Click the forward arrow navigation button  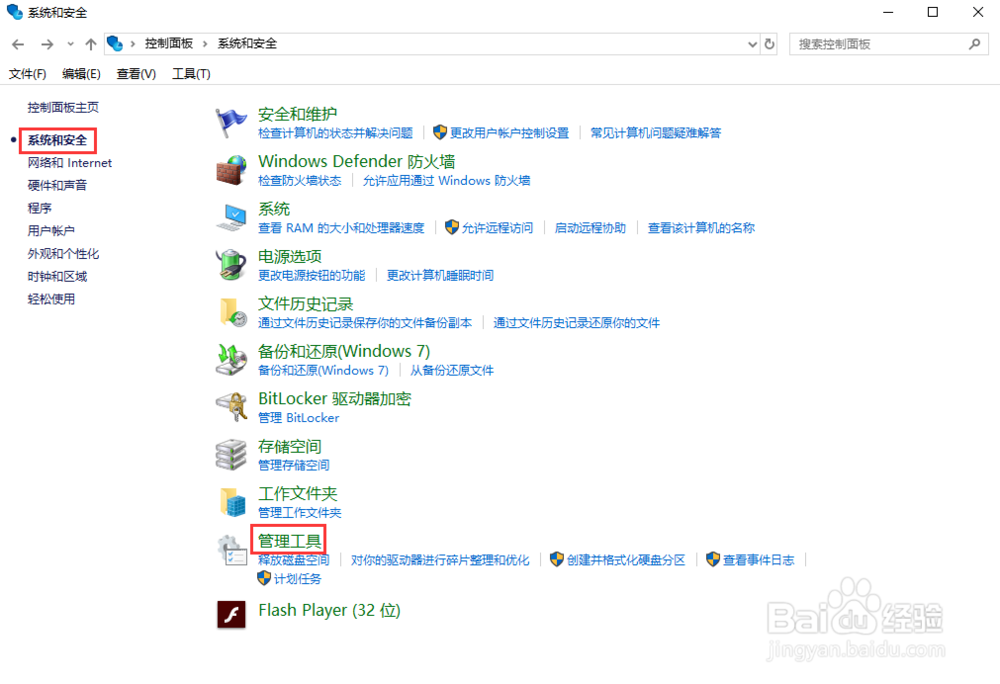[47, 44]
